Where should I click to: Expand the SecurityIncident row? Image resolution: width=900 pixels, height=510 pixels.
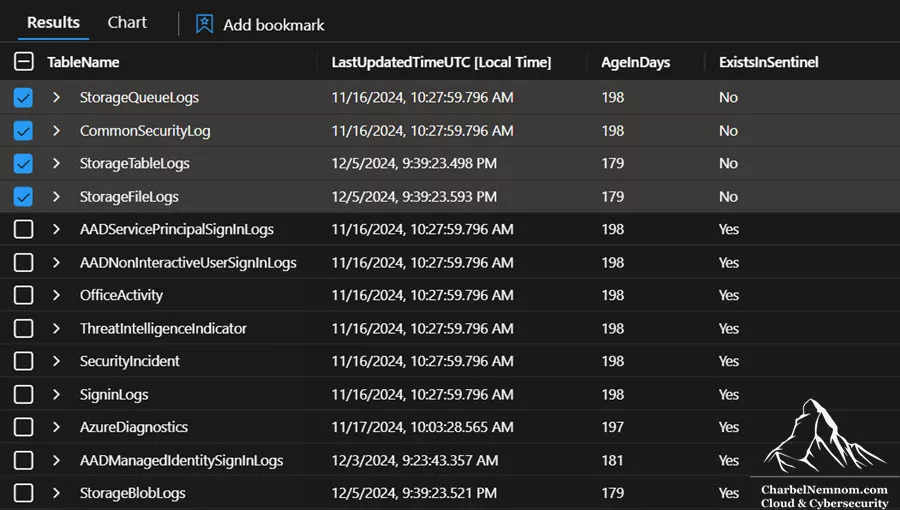56,361
